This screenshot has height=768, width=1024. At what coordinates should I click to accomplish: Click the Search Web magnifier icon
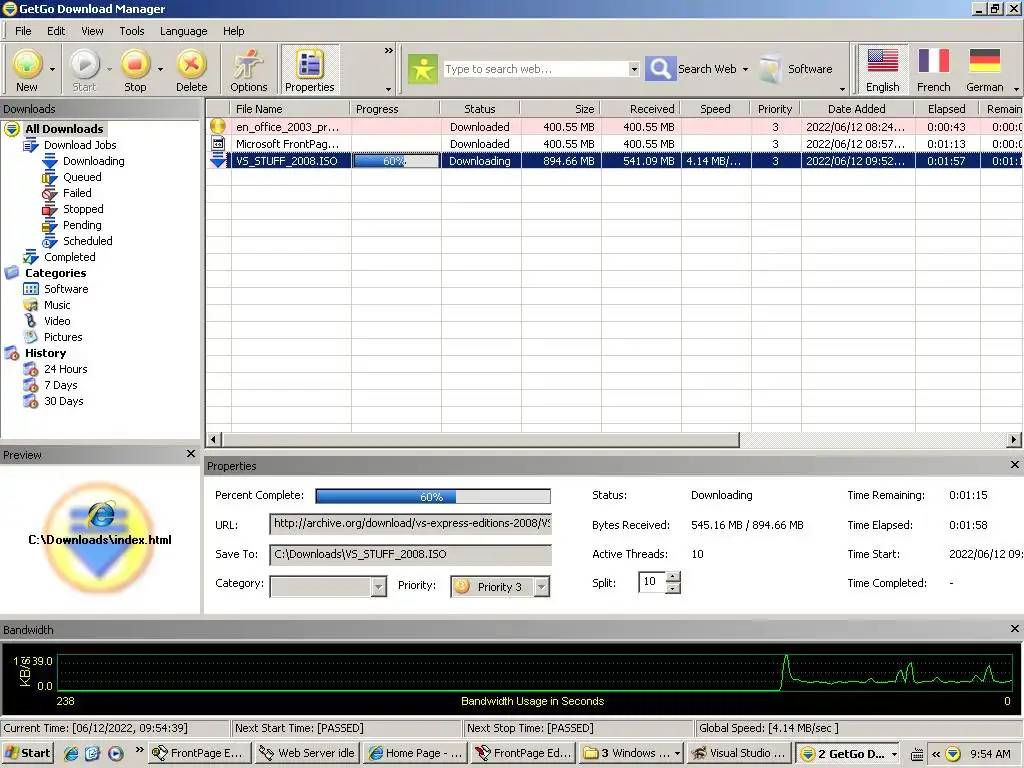(x=660, y=69)
